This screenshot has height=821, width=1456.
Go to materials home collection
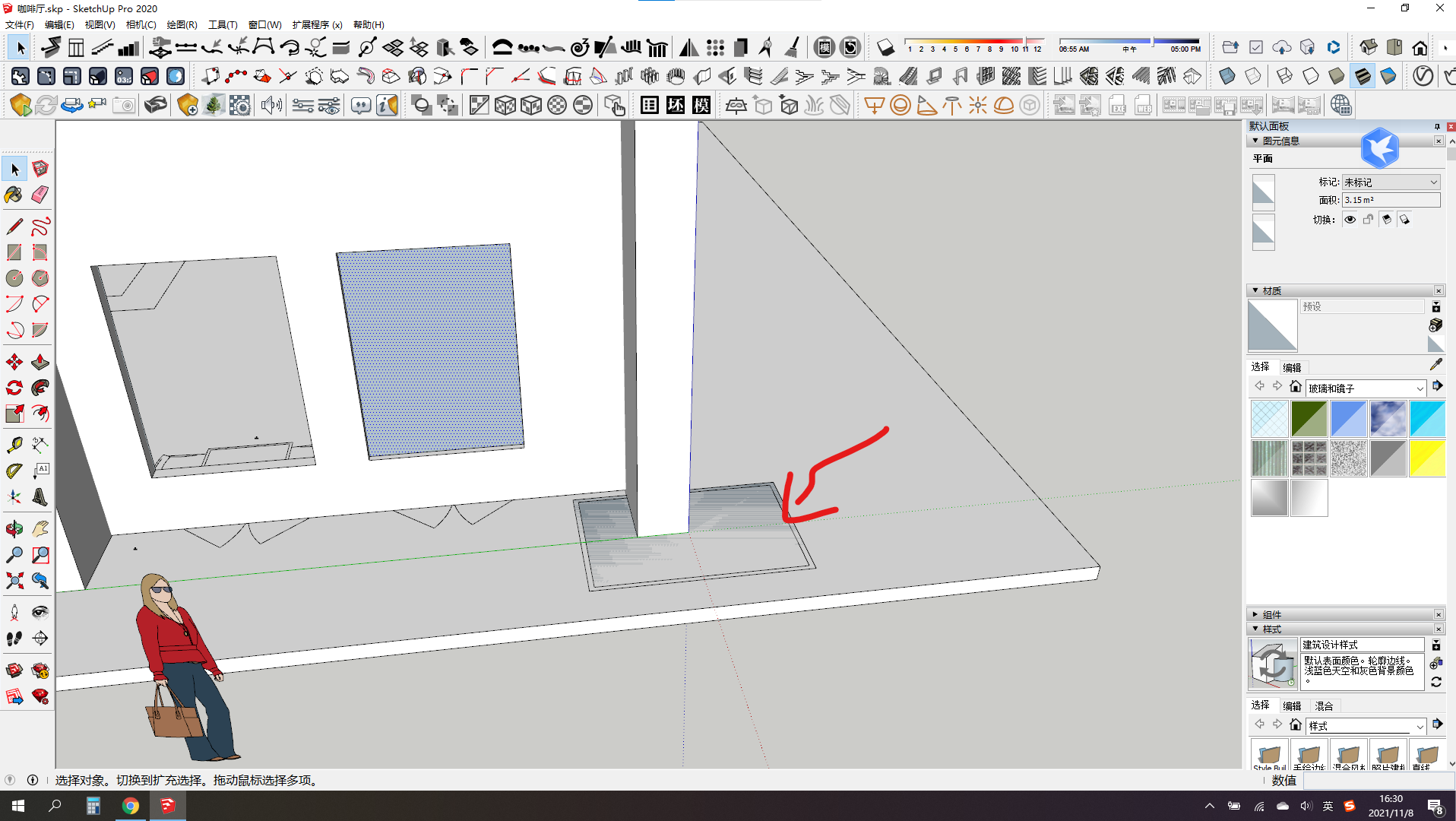click(x=1296, y=387)
